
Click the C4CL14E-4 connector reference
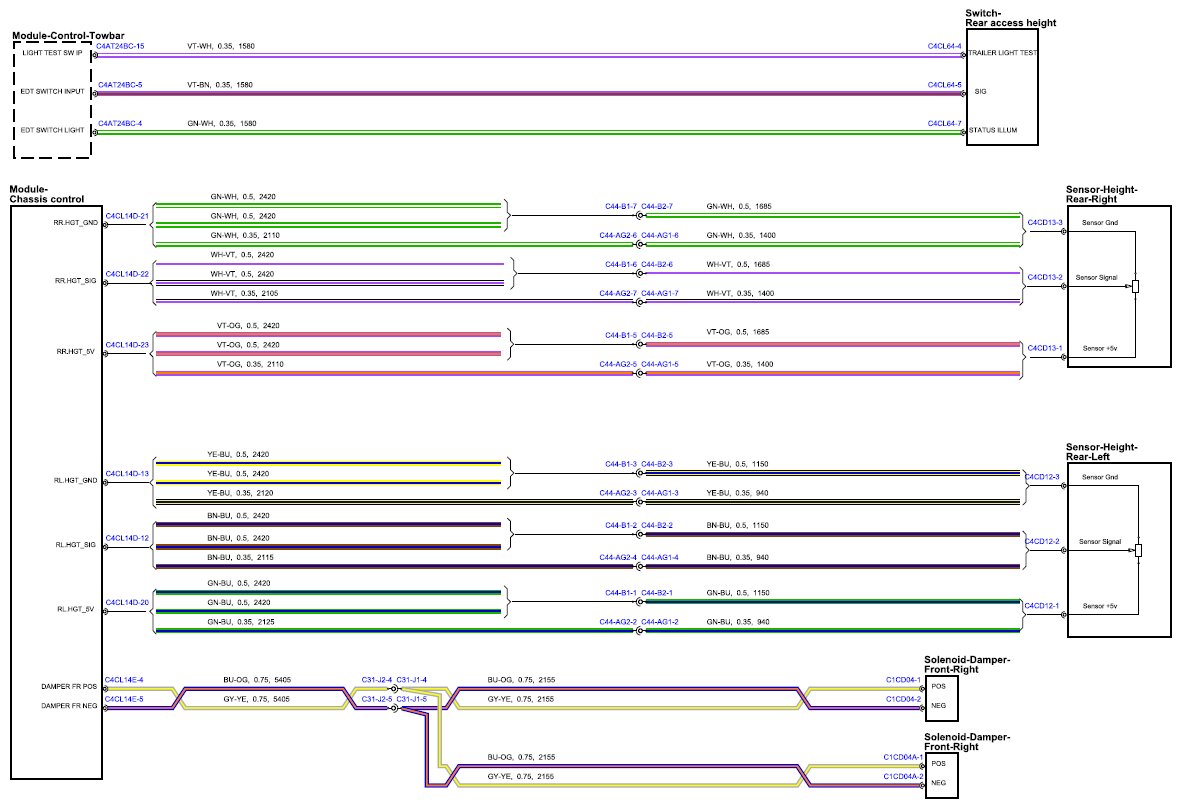124,680
